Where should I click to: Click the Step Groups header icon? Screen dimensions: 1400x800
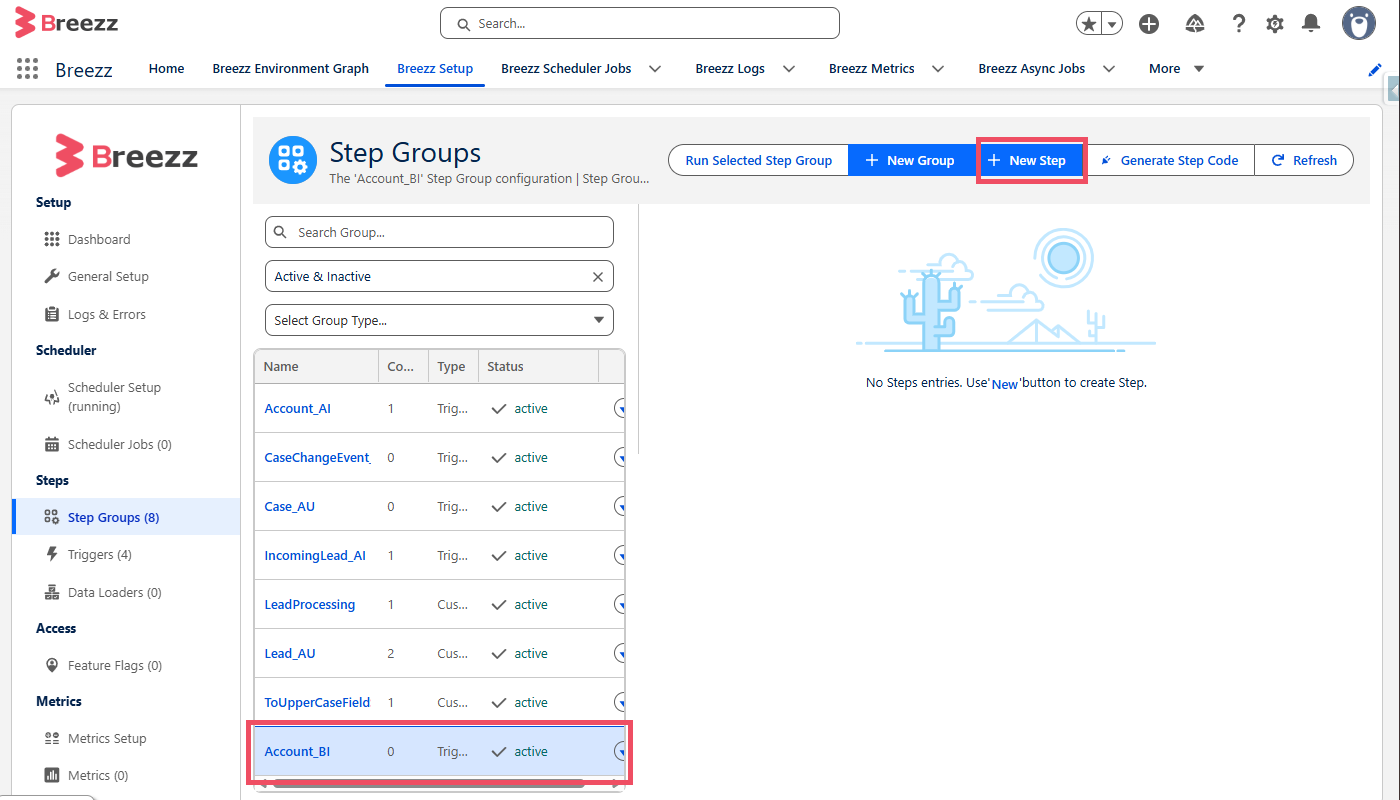pyautogui.click(x=293, y=160)
